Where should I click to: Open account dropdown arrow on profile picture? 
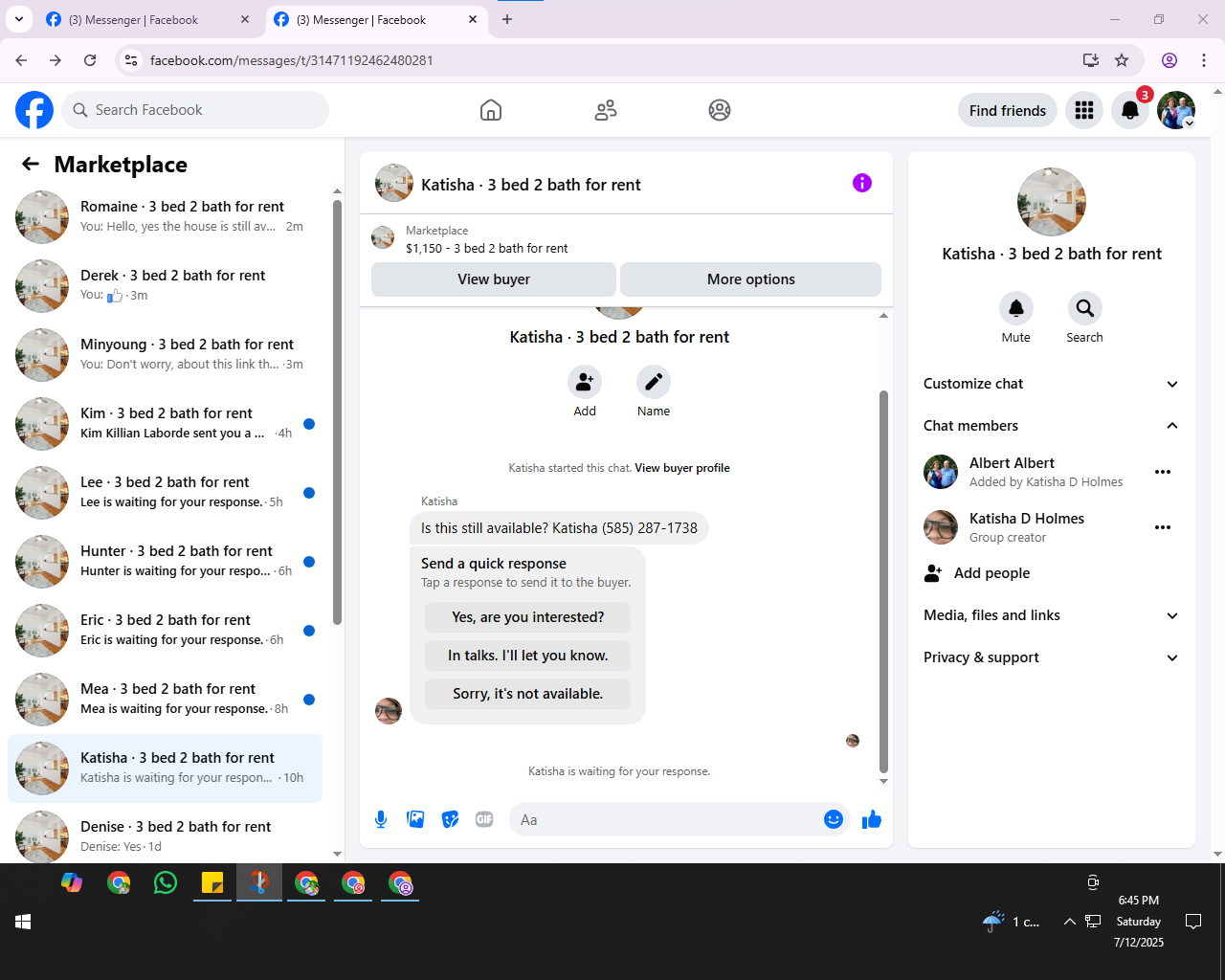[x=1190, y=123]
